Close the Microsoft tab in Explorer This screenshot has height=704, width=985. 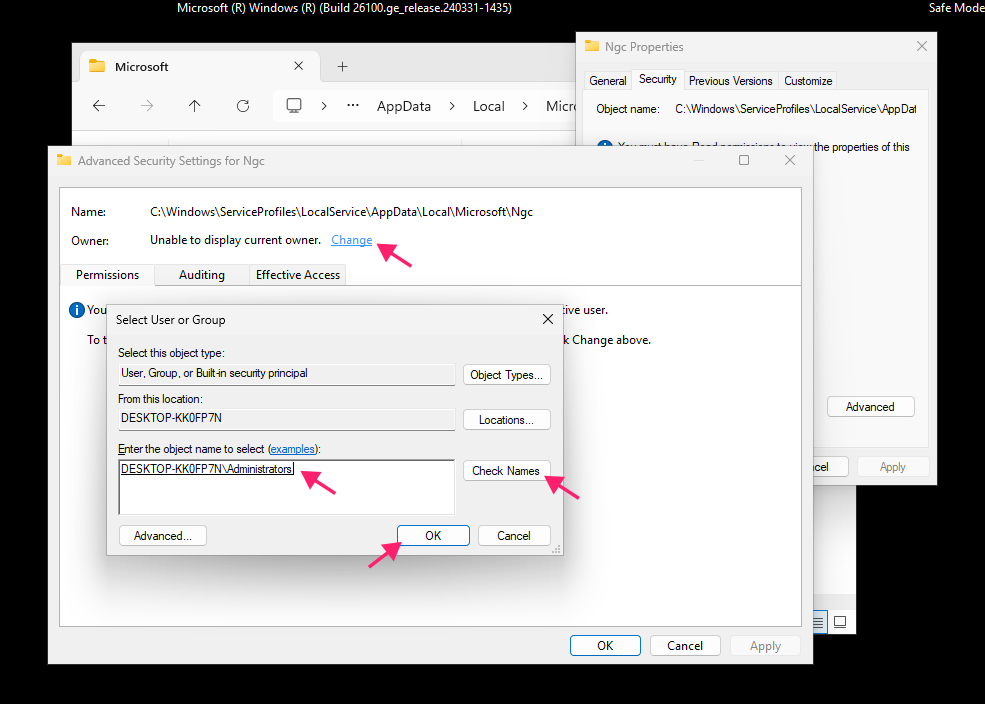click(298, 66)
